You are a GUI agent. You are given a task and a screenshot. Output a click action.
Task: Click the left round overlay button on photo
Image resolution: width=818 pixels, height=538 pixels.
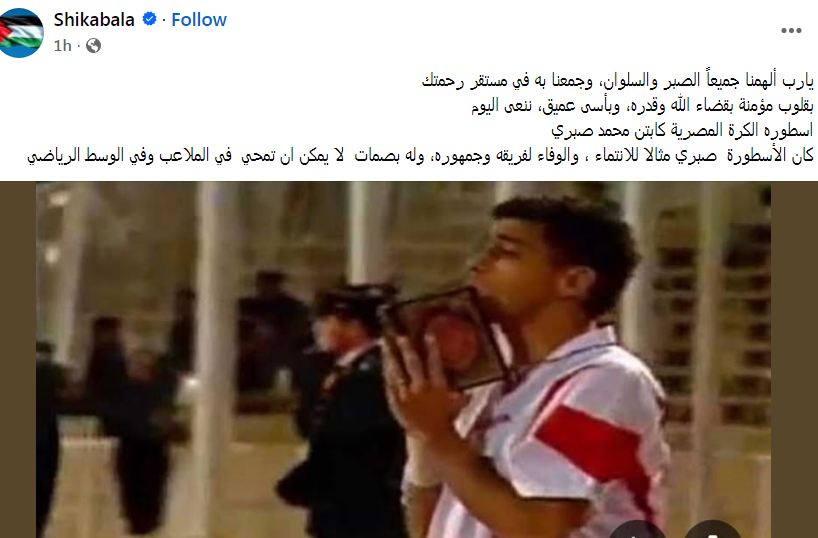tap(637, 529)
